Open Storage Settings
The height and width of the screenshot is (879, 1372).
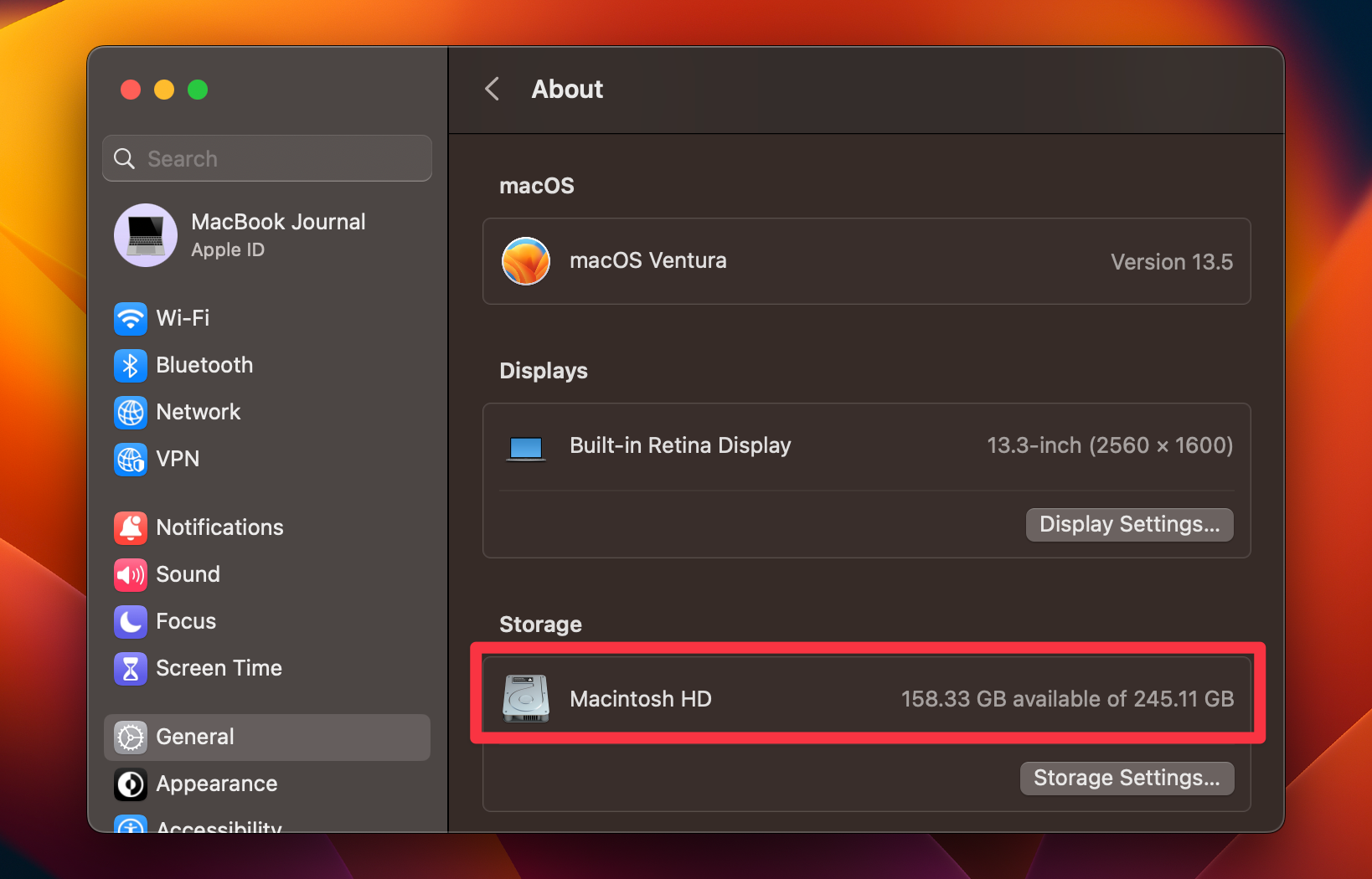coord(1127,778)
